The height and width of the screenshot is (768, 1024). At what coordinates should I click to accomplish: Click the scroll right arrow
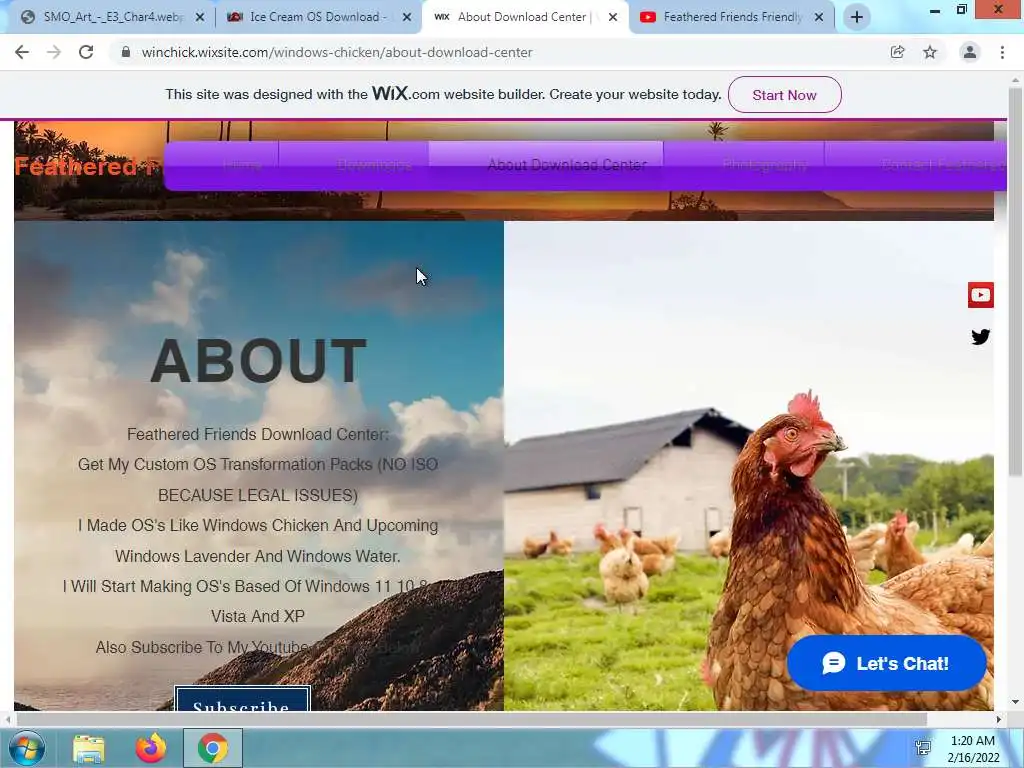tap(999, 719)
